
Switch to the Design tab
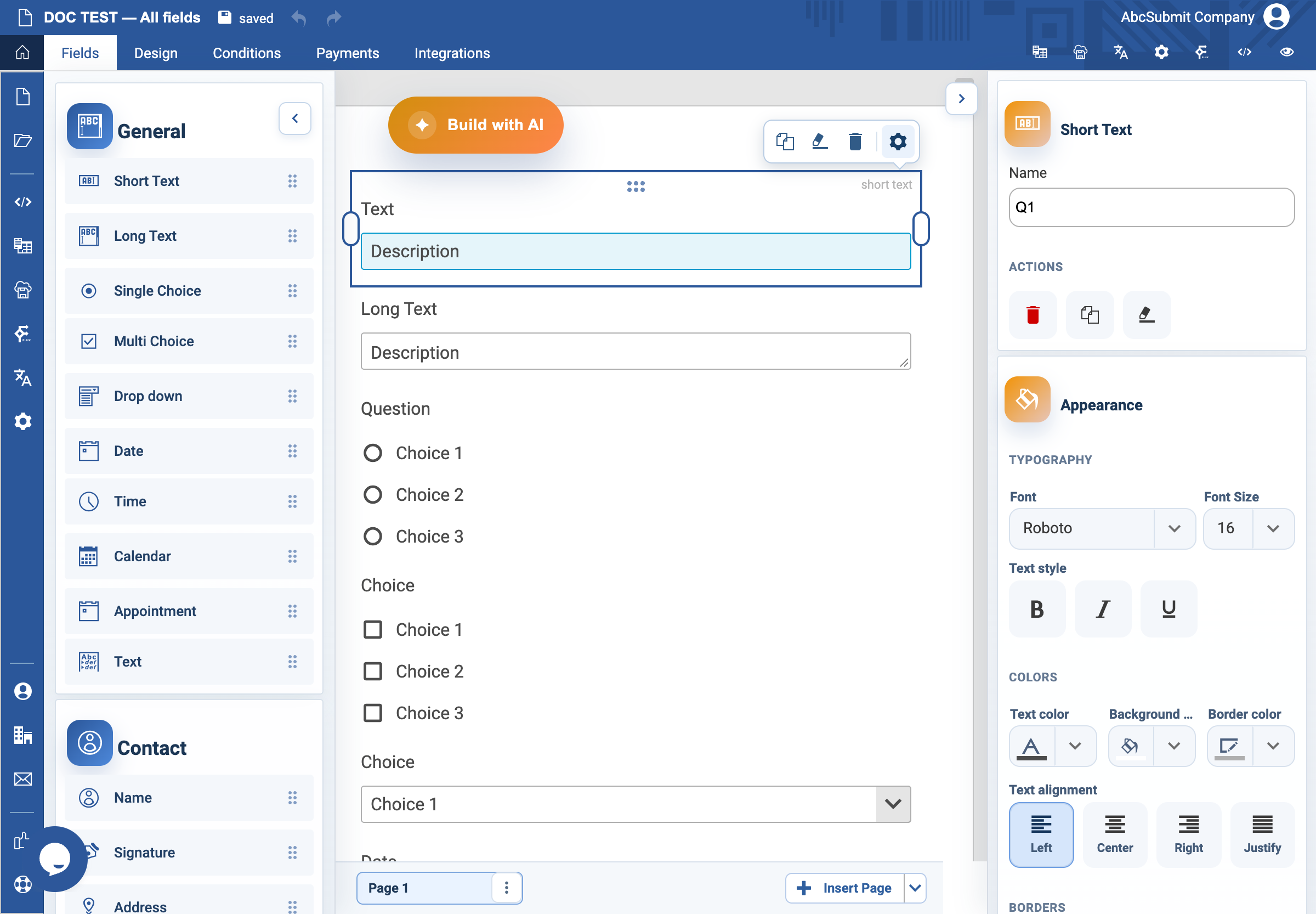(156, 53)
